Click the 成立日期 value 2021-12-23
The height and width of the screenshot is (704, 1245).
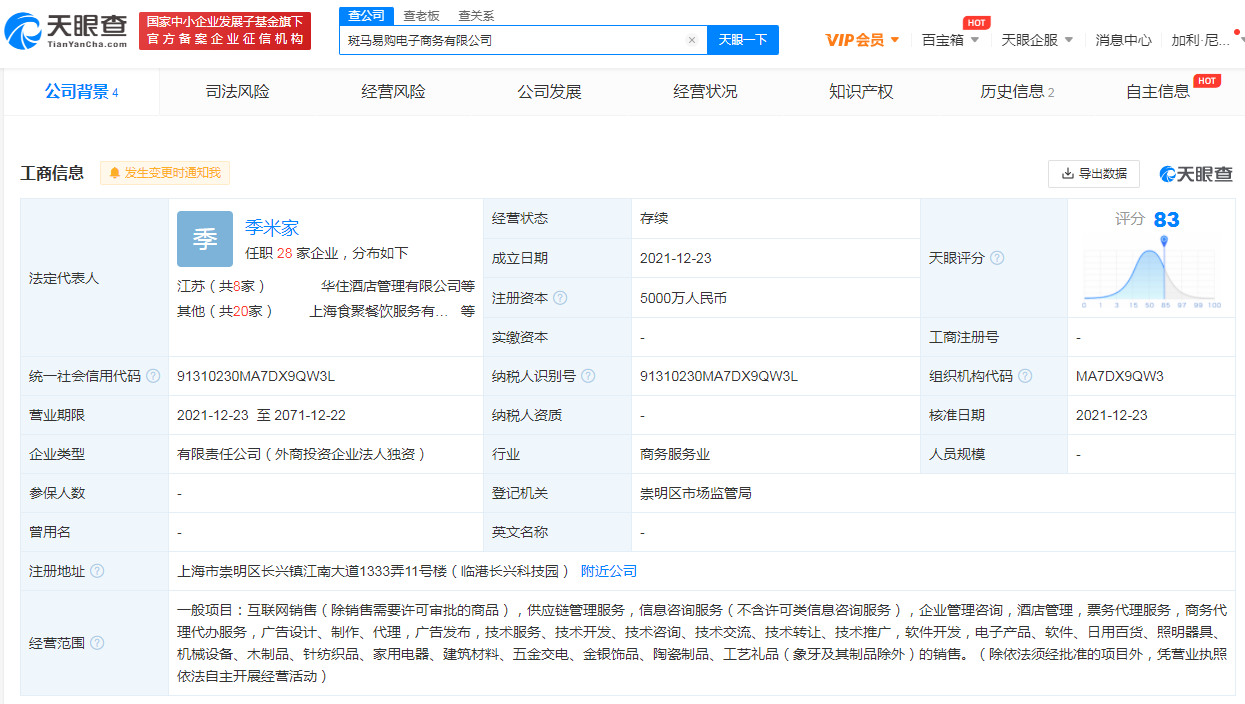pyautogui.click(x=676, y=258)
